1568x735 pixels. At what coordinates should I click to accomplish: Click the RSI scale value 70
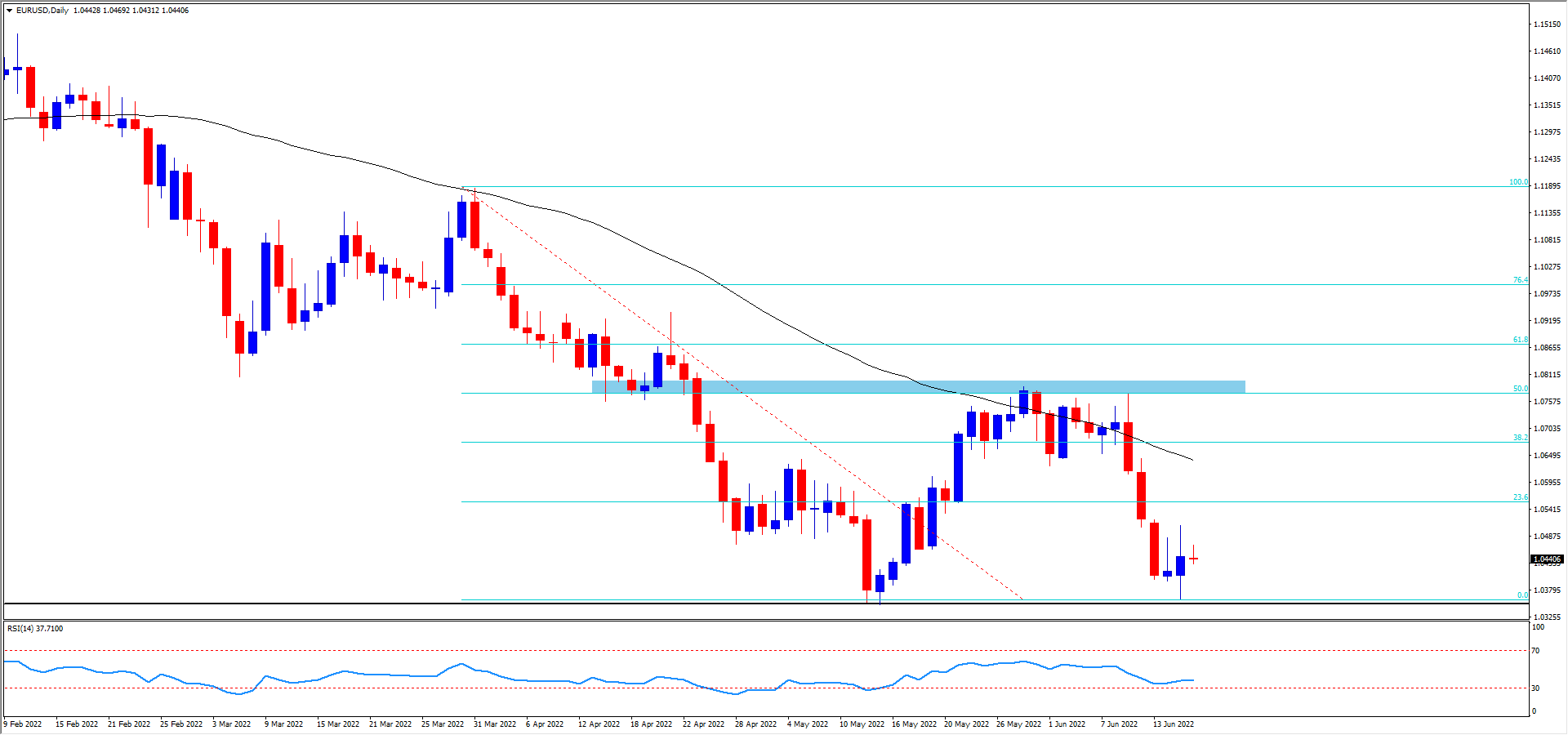coord(1535,651)
